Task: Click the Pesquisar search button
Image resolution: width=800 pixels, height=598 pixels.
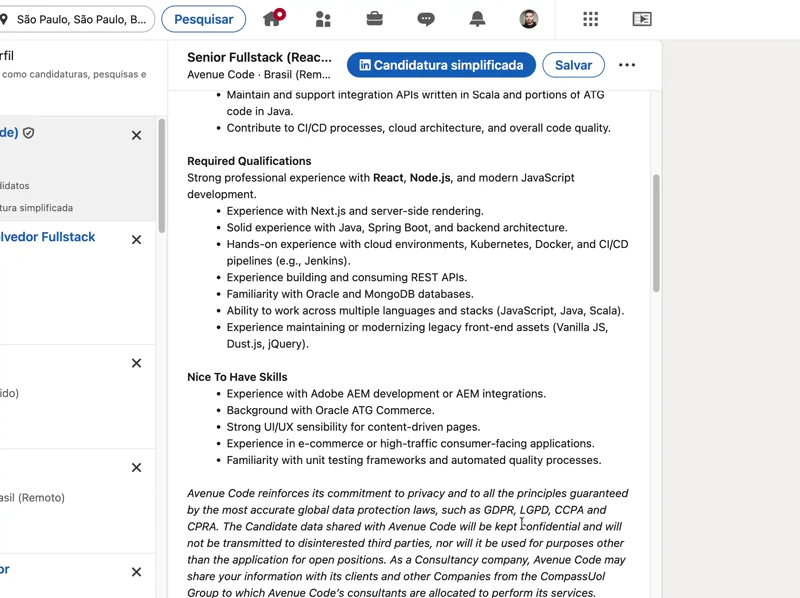Action: click(x=203, y=19)
